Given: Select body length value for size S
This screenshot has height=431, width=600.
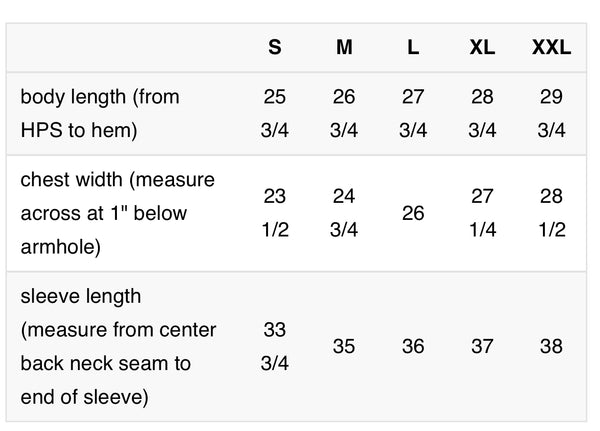Looking at the screenshot, I should tap(275, 113).
